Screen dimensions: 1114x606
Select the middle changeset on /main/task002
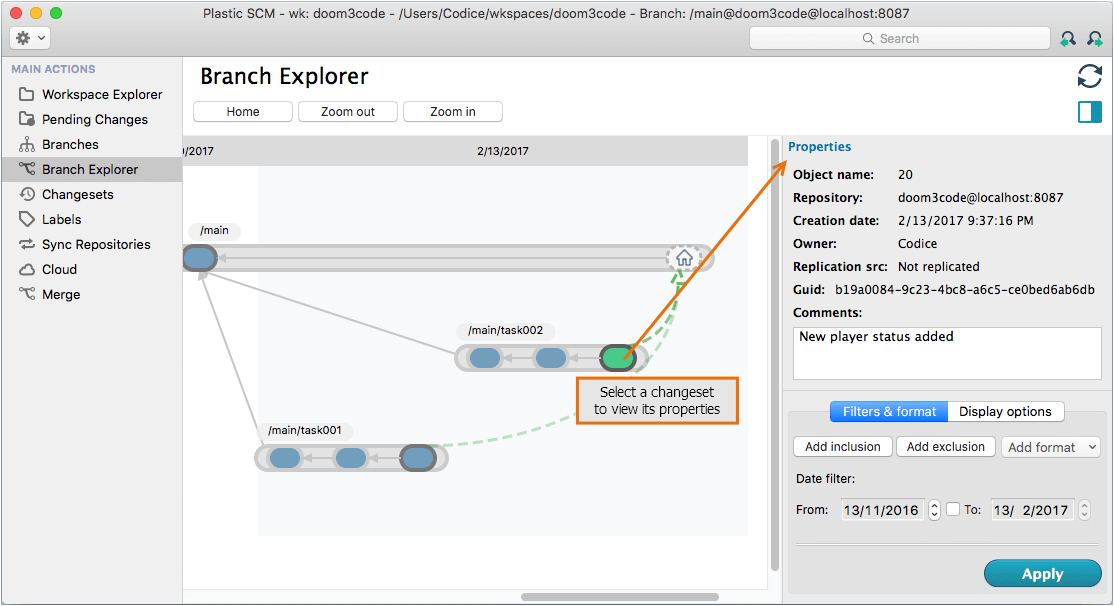coord(551,357)
